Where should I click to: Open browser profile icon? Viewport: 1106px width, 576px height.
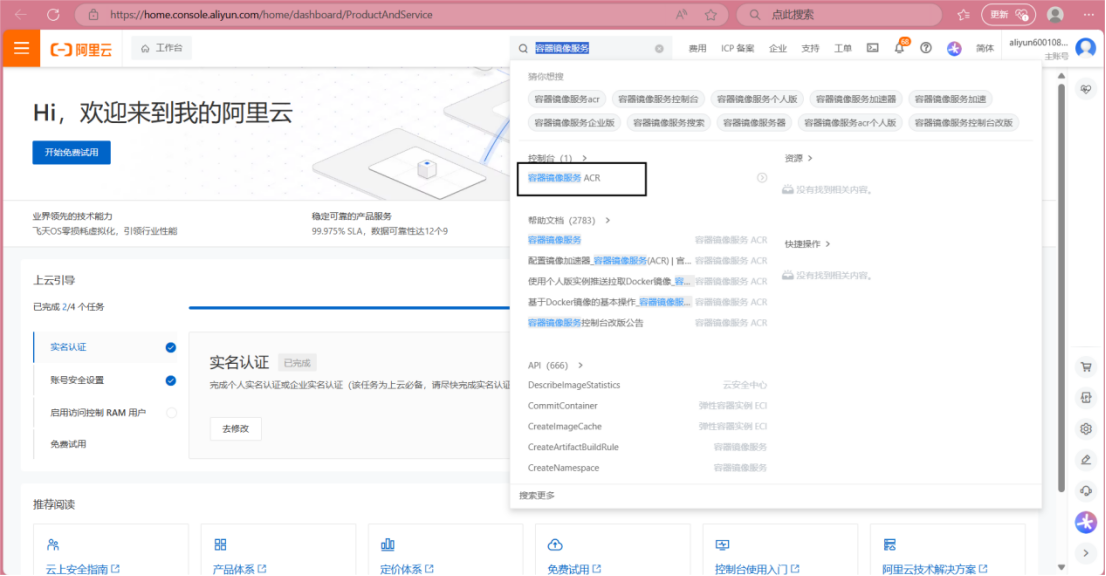tap(1055, 15)
